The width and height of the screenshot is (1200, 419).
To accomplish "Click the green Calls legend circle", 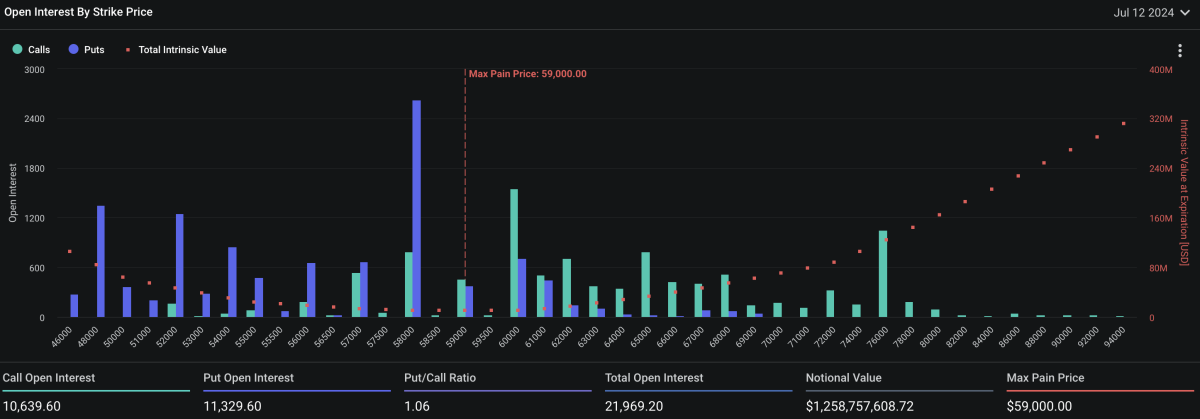I will [17, 49].
